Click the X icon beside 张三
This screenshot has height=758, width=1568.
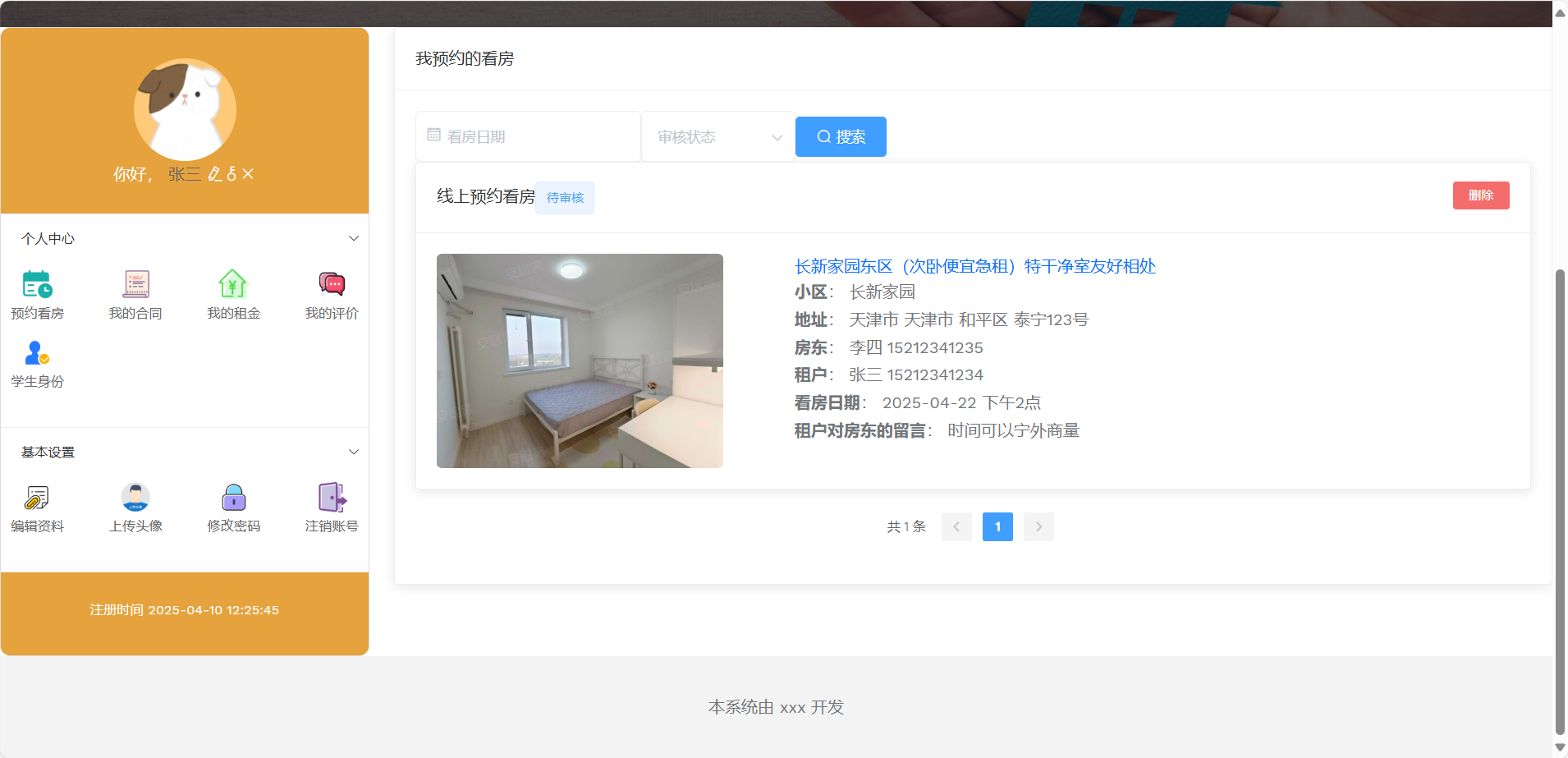tap(248, 174)
